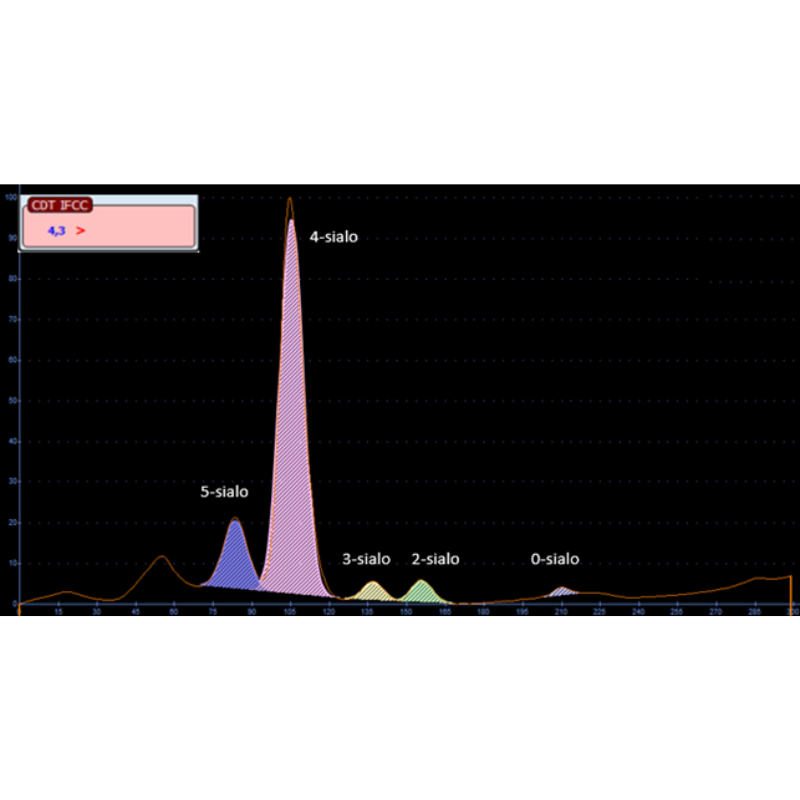Click the unshaded peak near position 55
Image resolution: width=800 pixels, height=800 pixels.
(160, 572)
